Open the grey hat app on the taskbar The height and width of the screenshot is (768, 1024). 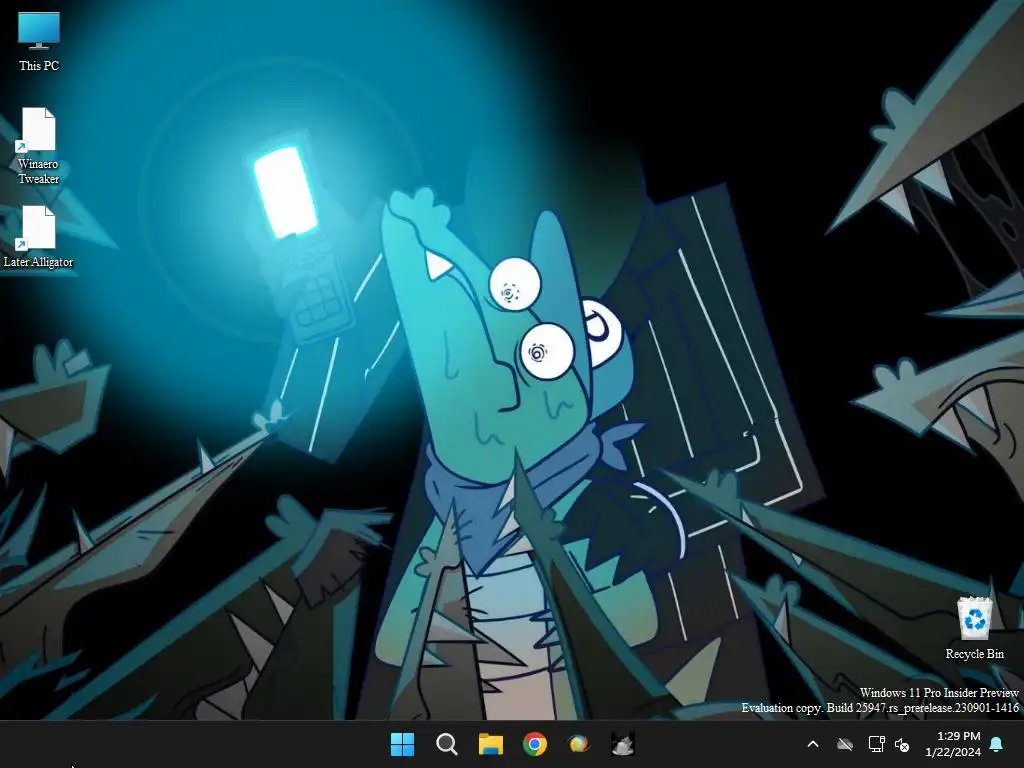pyautogui.click(x=622, y=744)
